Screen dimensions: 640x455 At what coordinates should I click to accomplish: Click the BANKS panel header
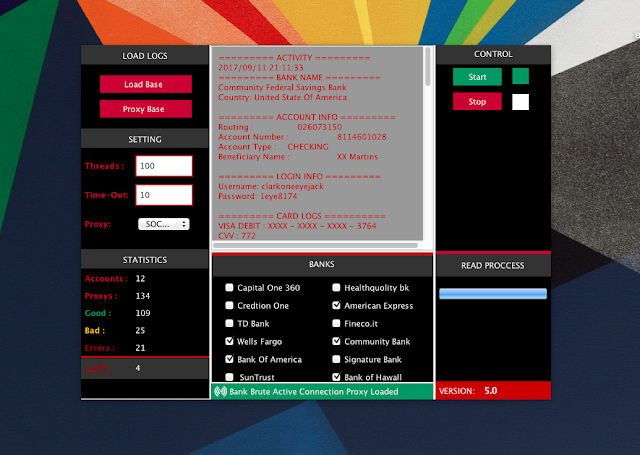click(x=322, y=264)
